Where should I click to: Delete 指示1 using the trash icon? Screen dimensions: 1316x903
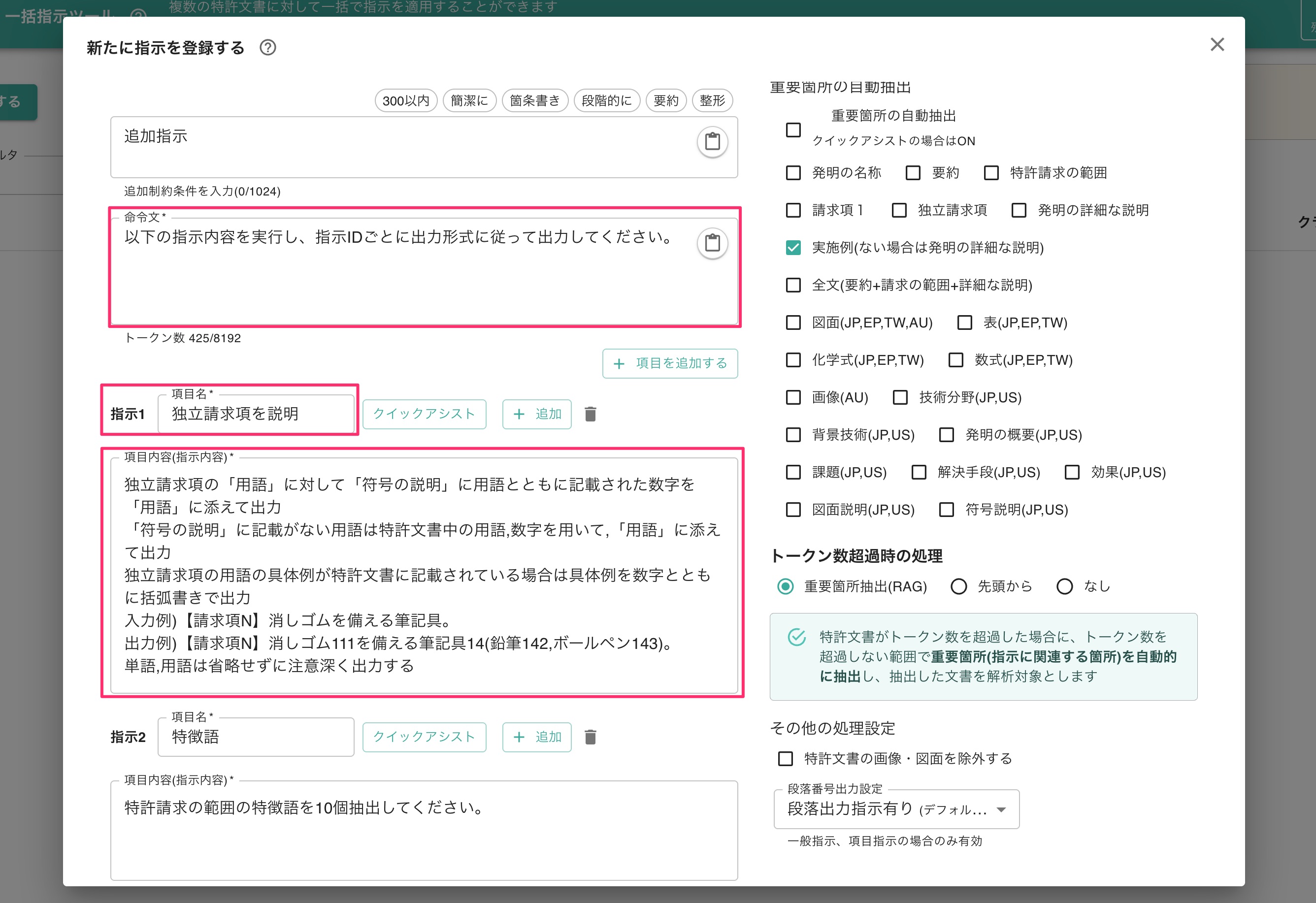point(590,415)
